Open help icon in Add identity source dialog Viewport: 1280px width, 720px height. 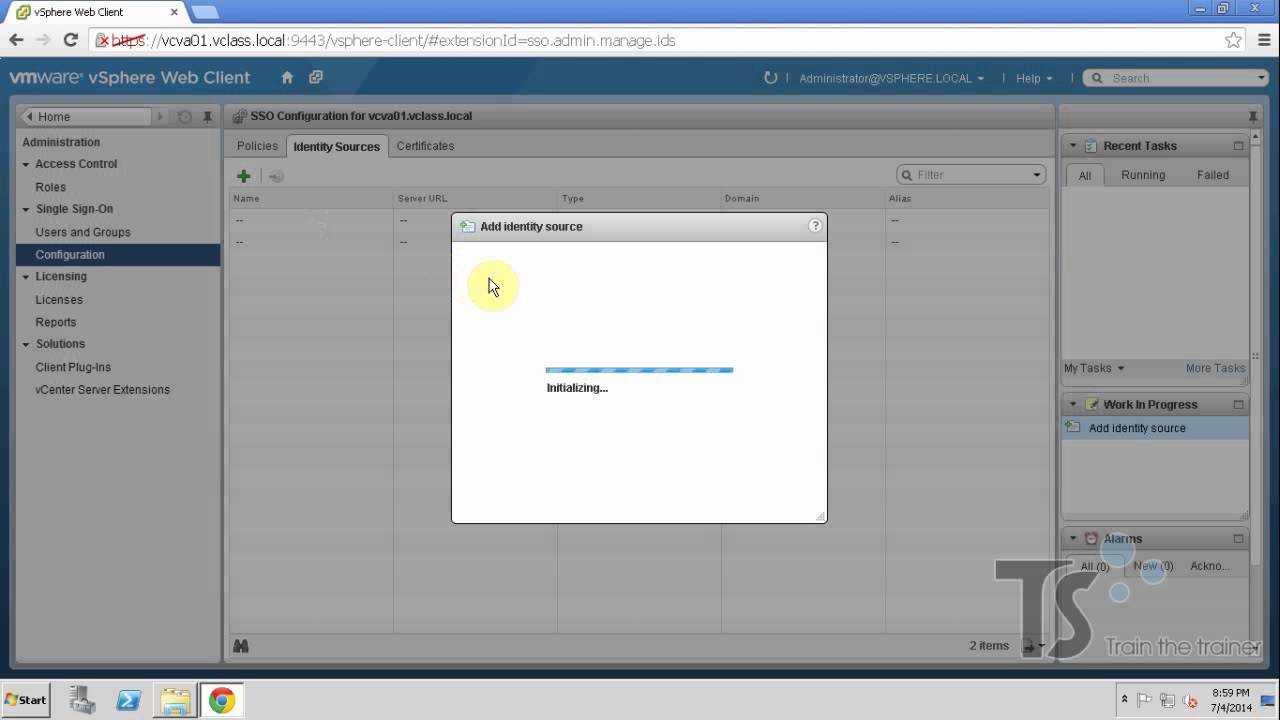point(815,226)
